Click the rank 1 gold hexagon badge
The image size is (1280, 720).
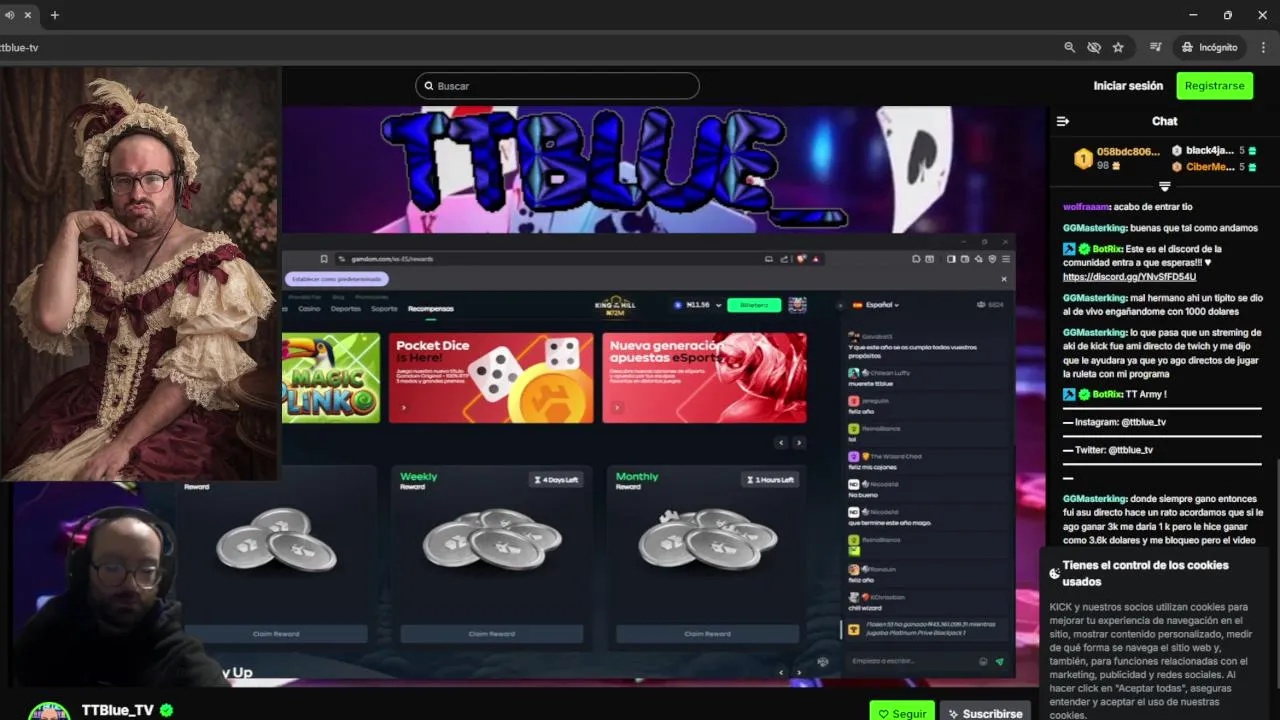pyautogui.click(x=1083, y=158)
